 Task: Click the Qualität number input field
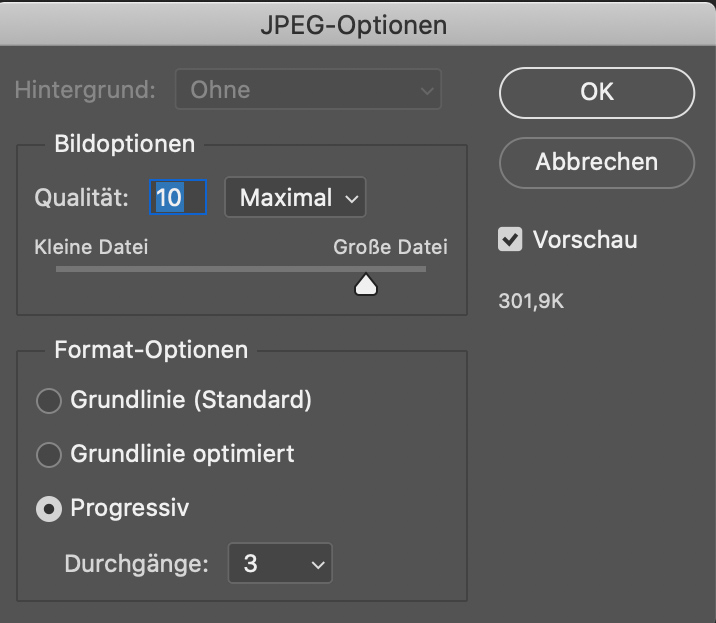click(x=178, y=198)
